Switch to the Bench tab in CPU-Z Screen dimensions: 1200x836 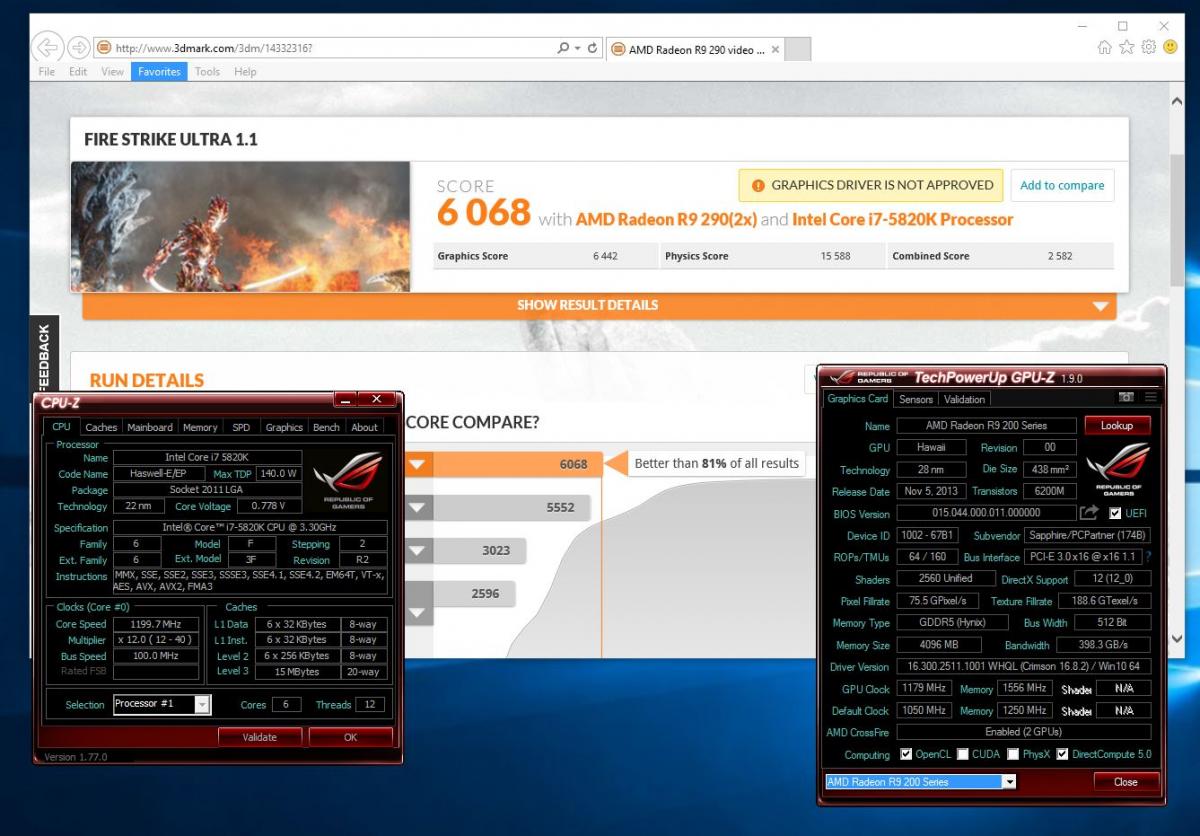click(x=326, y=427)
